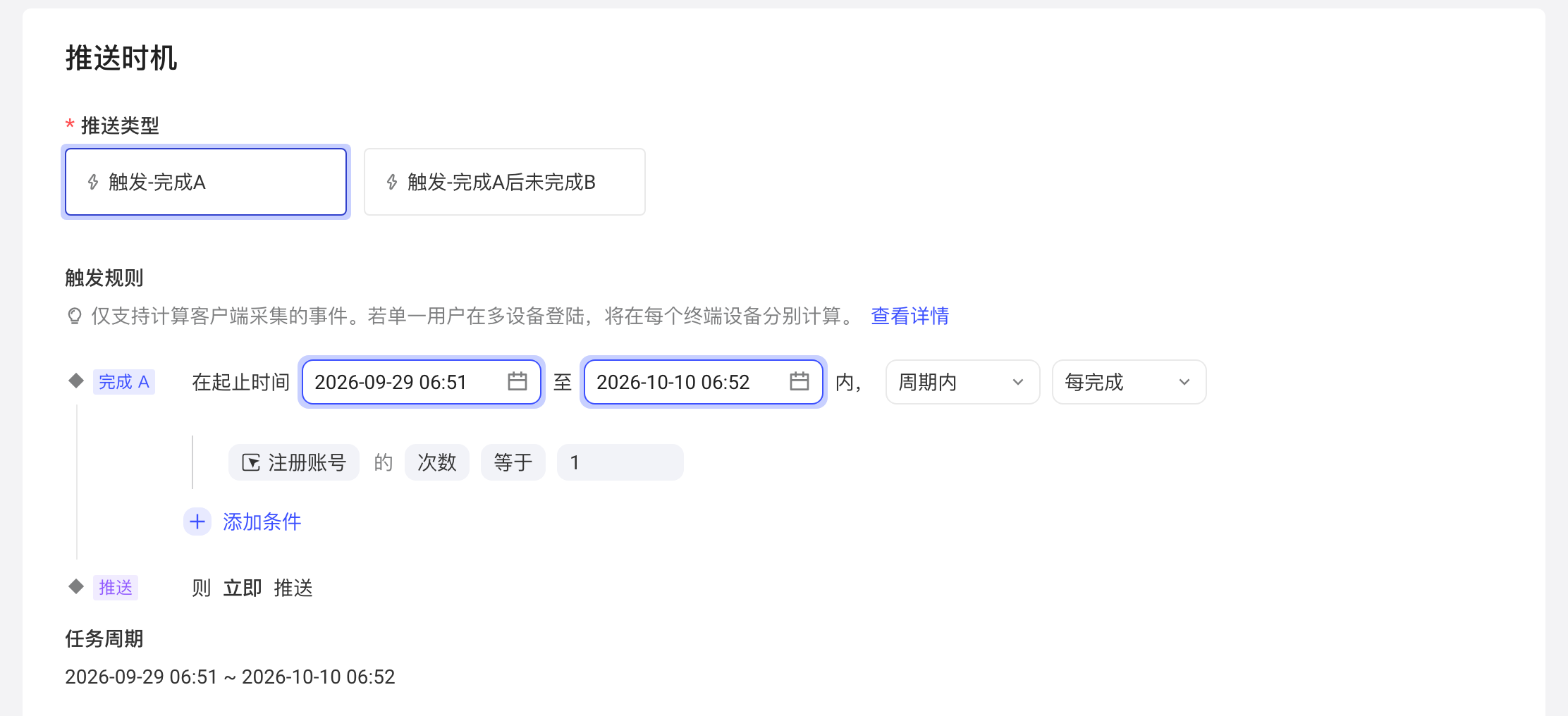Click the lightbulb hint icon
The height and width of the screenshot is (716, 1568).
point(74,316)
